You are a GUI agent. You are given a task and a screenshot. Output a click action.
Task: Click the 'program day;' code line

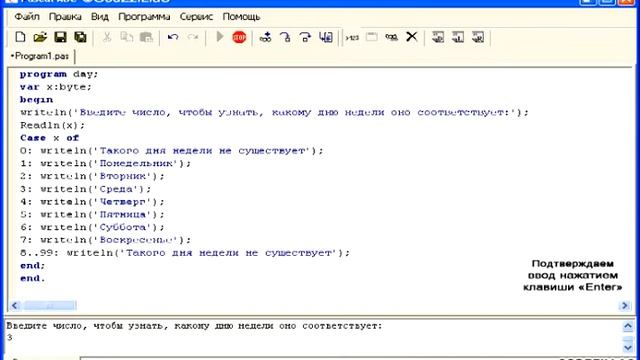(x=59, y=74)
